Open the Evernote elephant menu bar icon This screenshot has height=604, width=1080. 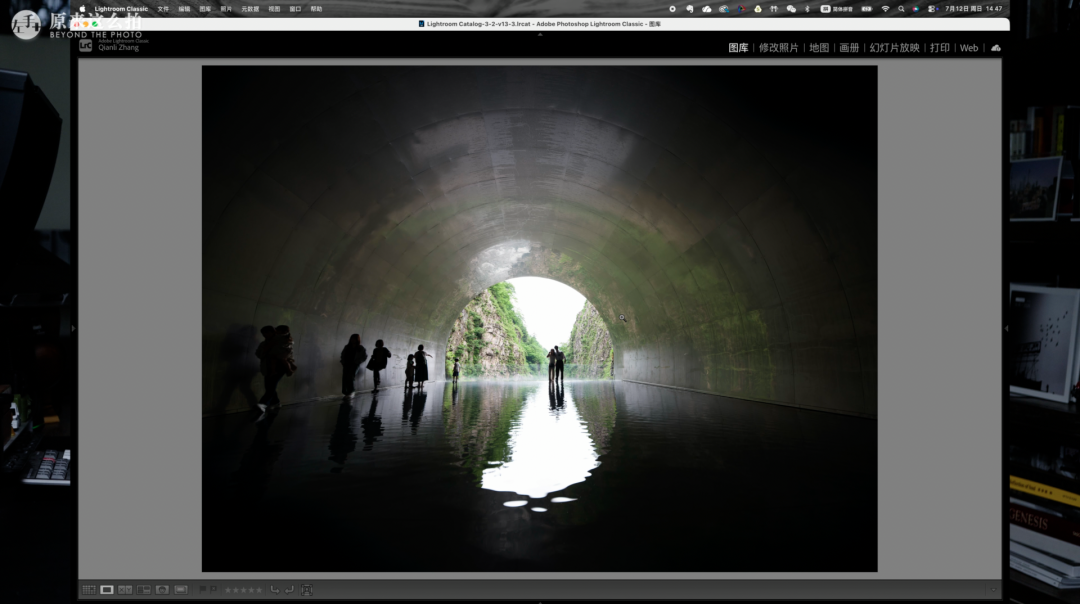[689, 9]
